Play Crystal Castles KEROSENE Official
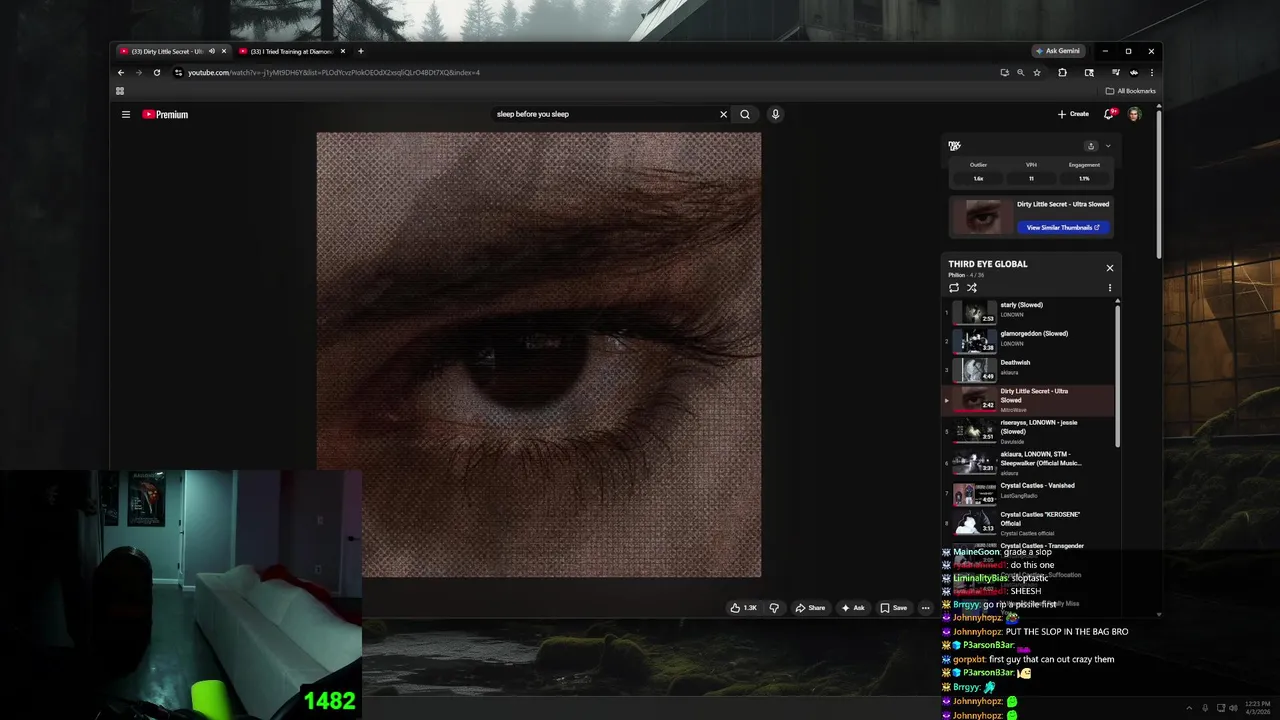Viewport: 1280px width, 720px height. (1028, 523)
